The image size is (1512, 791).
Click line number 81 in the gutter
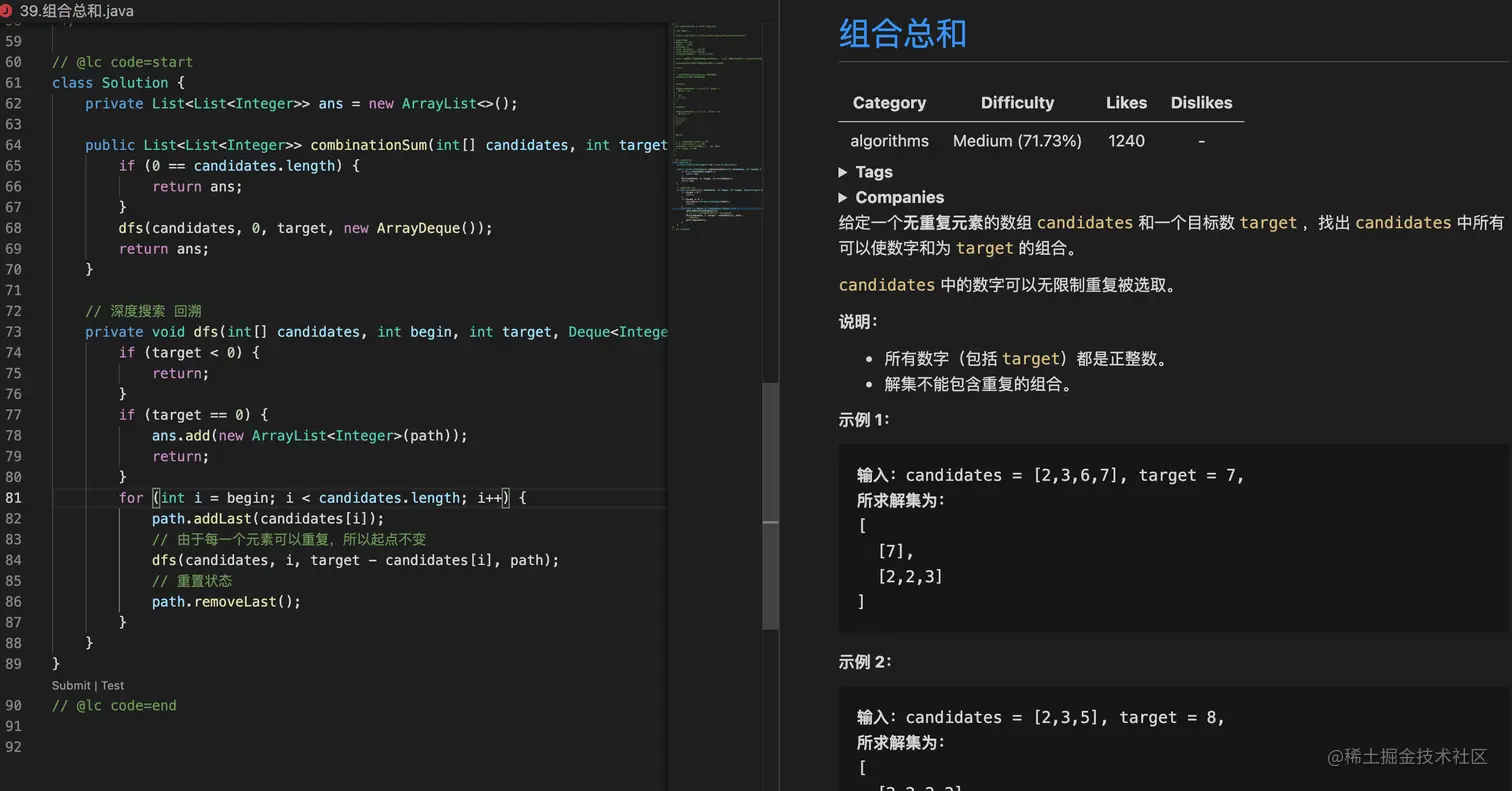click(x=13, y=497)
